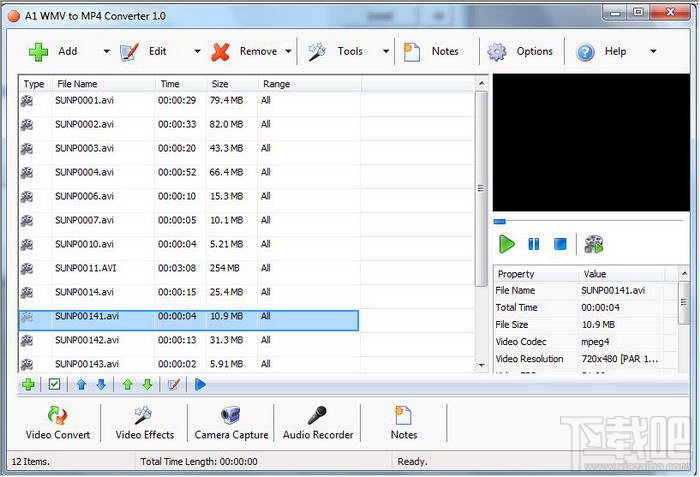Switch to the Camera Capture tab
This screenshot has width=700, height=477.
click(x=231, y=423)
